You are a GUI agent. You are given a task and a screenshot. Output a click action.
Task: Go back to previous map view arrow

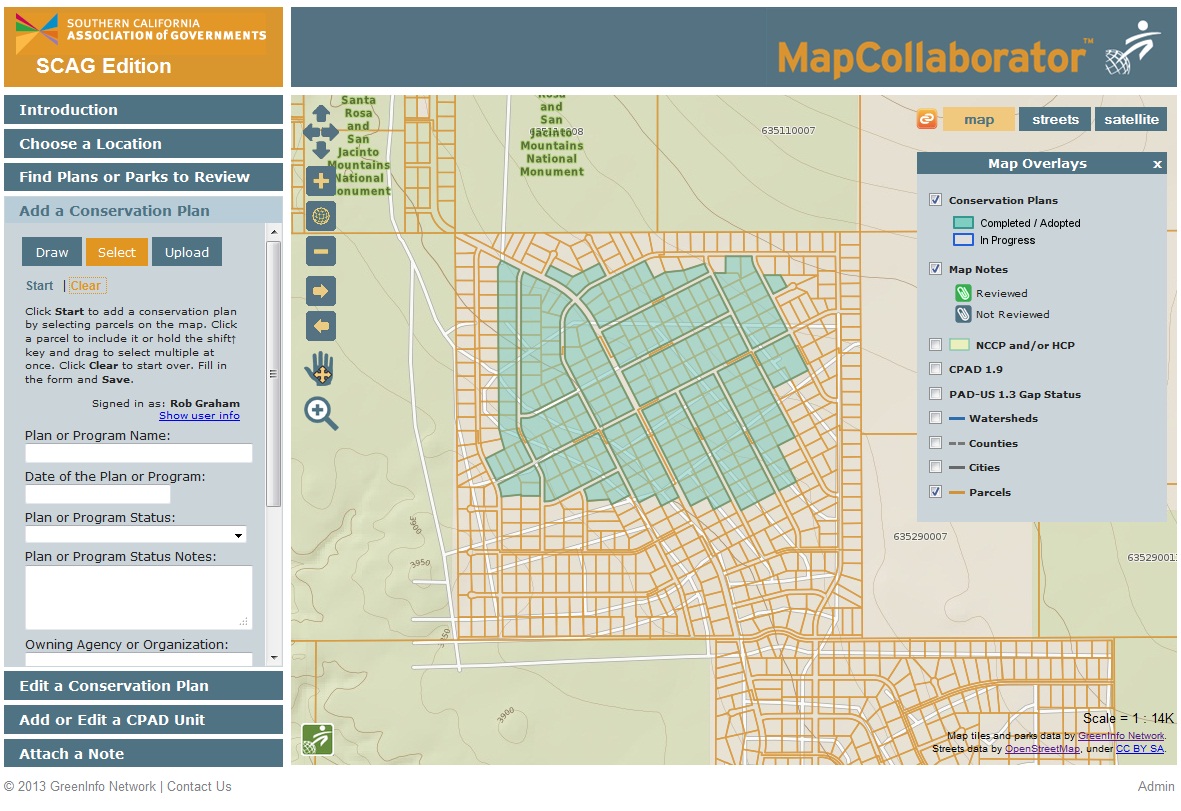pyautogui.click(x=321, y=326)
